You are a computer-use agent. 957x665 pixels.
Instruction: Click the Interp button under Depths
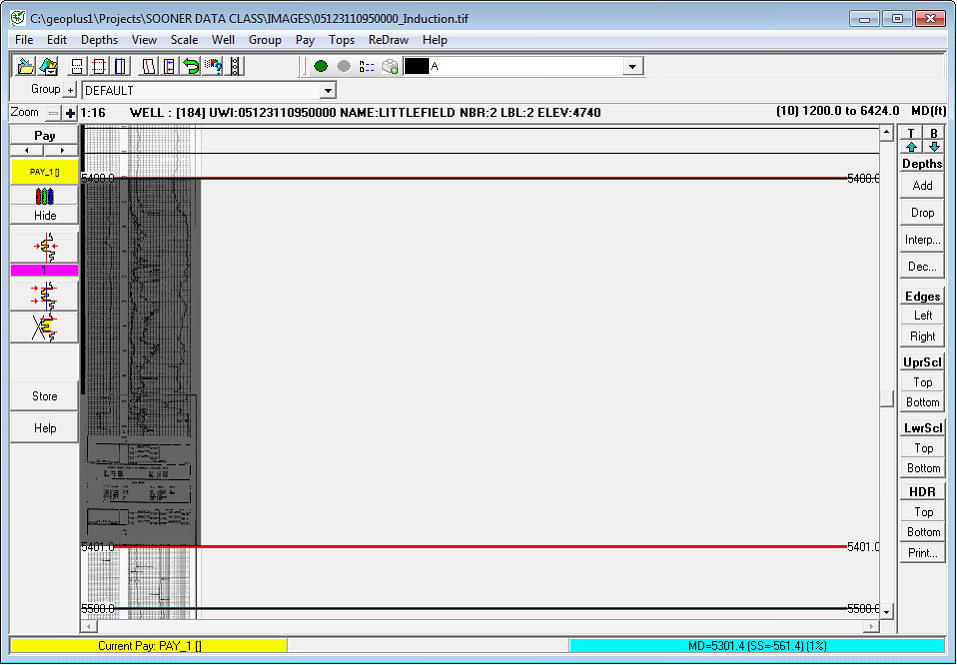[921, 239]
